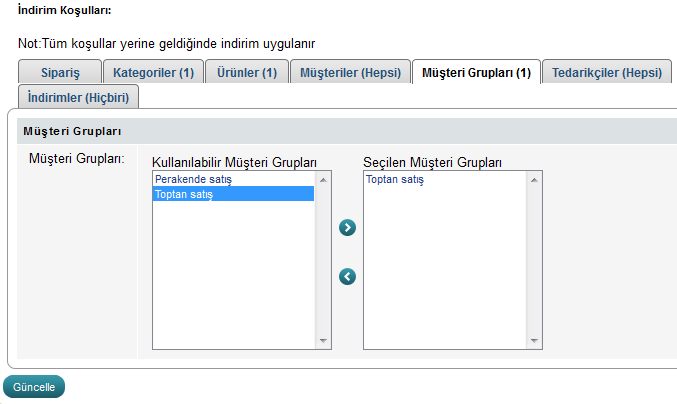This screenshot has height=404, width=677.
Task: Show the Tedarikçiler (Hepsi) tab
Action: tap(607, 73)
